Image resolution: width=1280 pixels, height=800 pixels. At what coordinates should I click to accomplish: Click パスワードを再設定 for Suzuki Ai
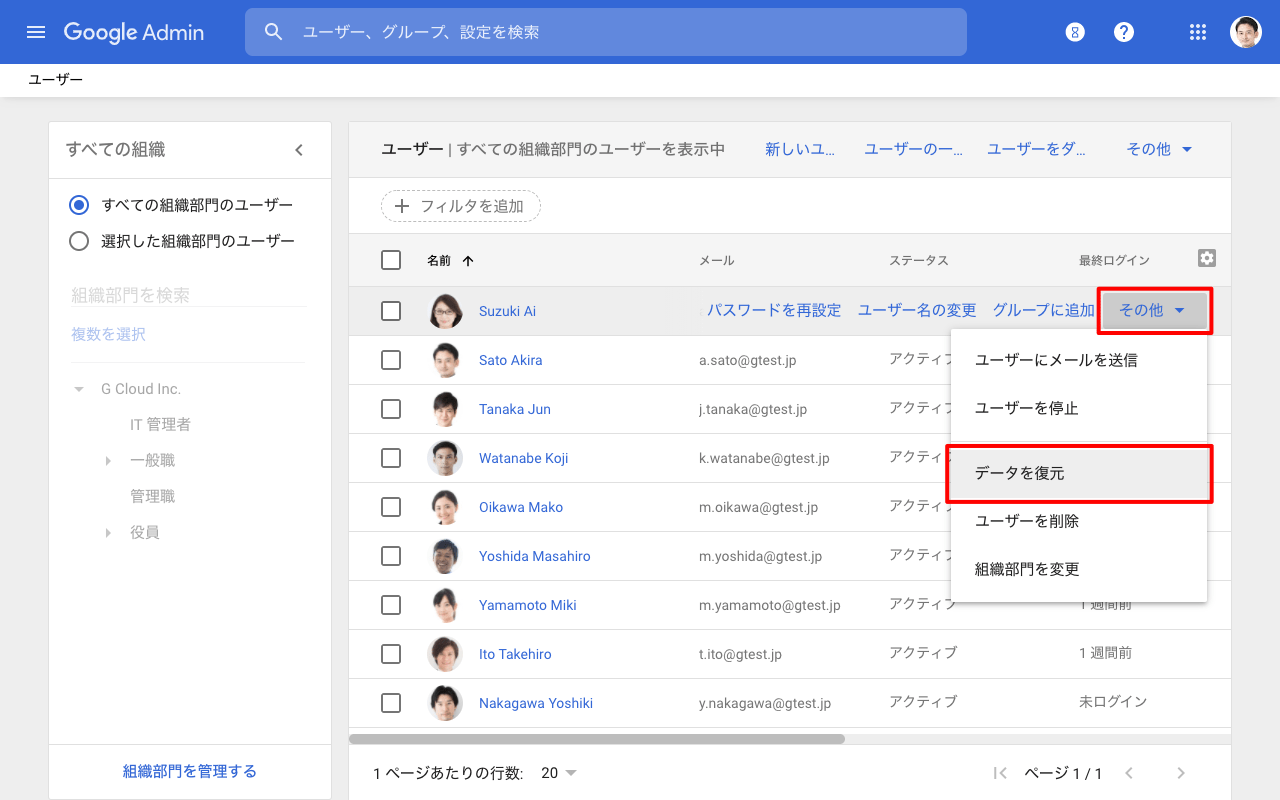774,310
